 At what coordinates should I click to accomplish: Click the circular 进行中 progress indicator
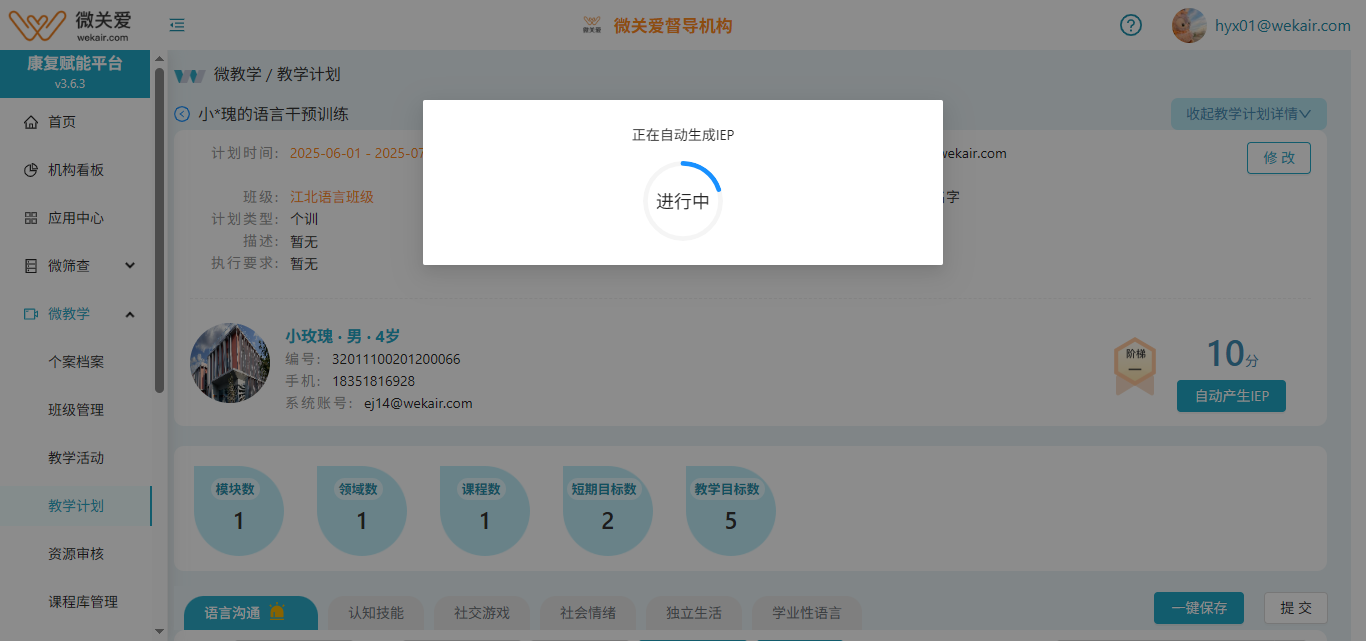(683, 201)
